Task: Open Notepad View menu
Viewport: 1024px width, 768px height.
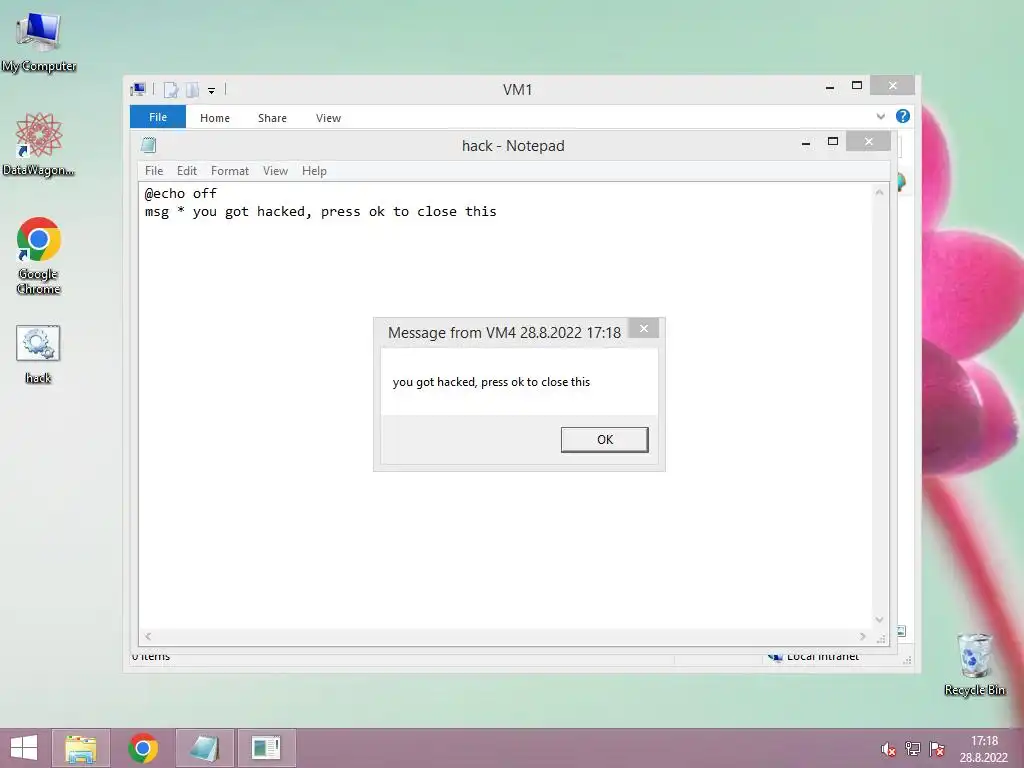Action: pyautogui.click(x=275, y=170)
